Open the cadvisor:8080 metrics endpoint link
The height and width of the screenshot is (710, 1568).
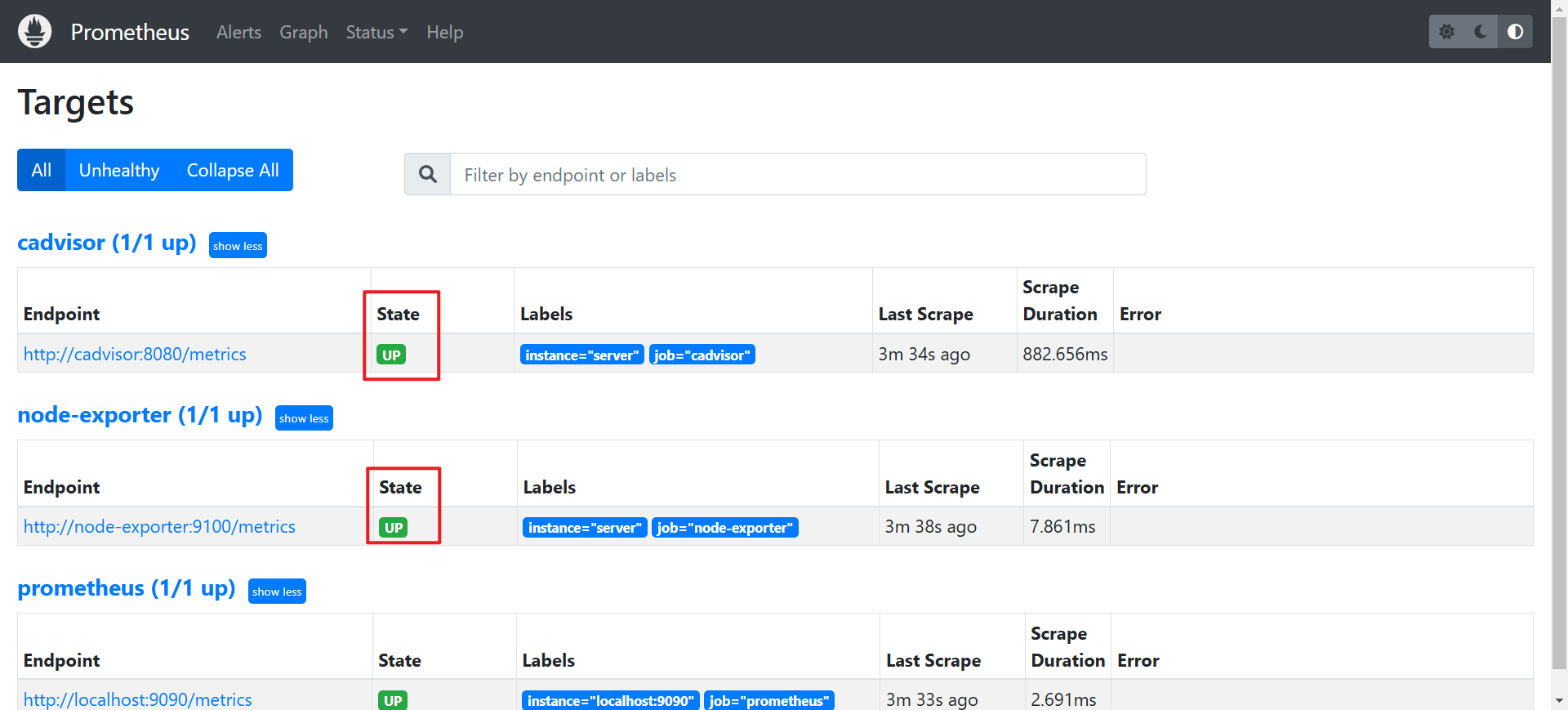(135, 354)
